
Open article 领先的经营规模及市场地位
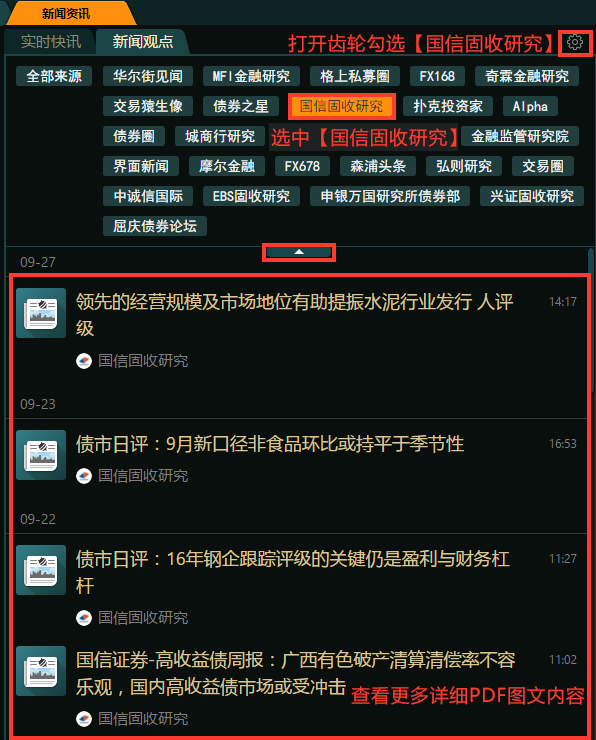click(294, 314)
